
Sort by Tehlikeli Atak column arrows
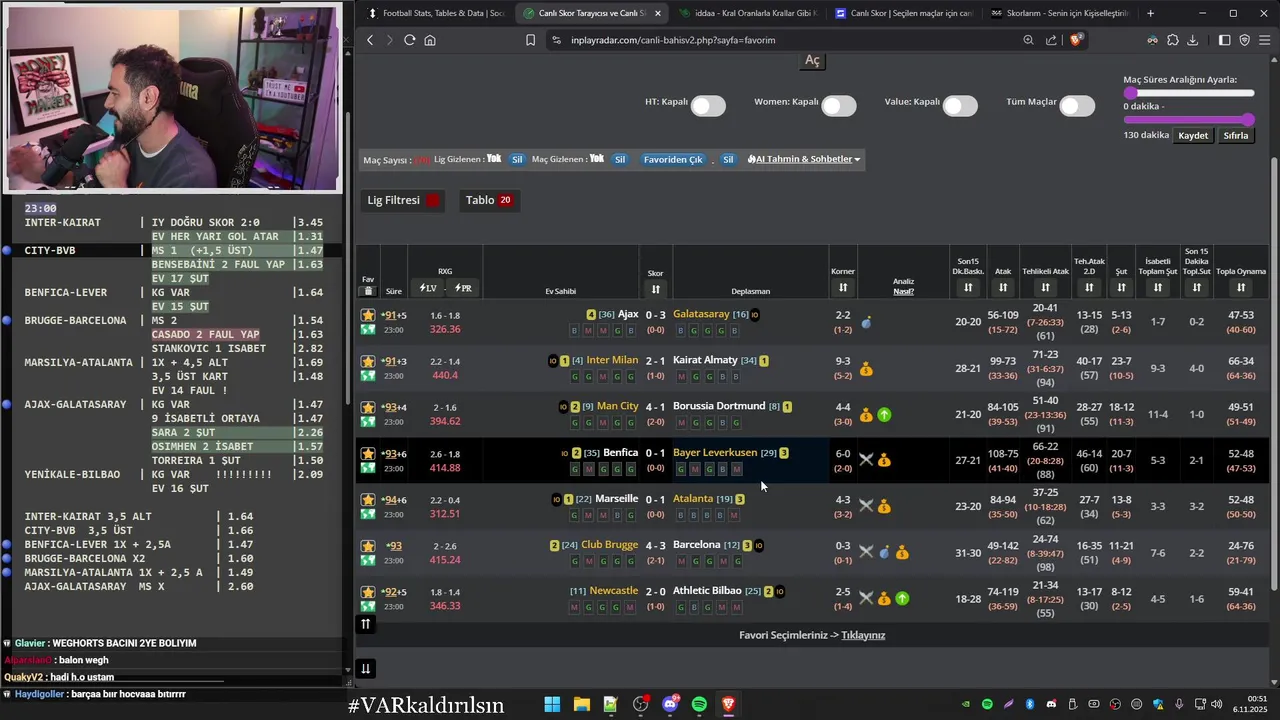pyautogui.click(x=1046, y=288)
